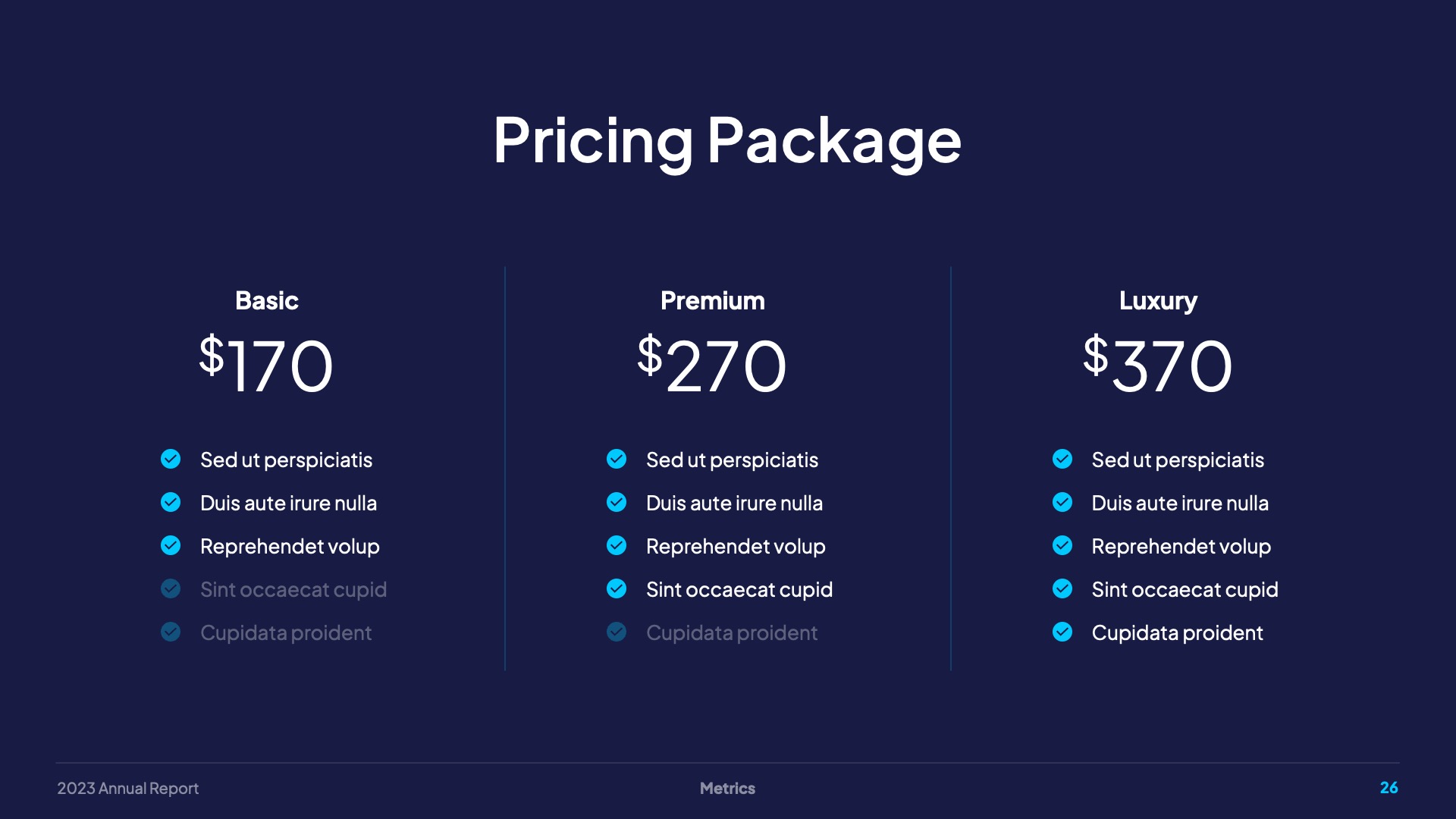The width and height of the screenshot is (1456, 819).
Task: Click the checkmark beside Basic's Sed ut perspiciatis
Action: (x=171, y=460)
